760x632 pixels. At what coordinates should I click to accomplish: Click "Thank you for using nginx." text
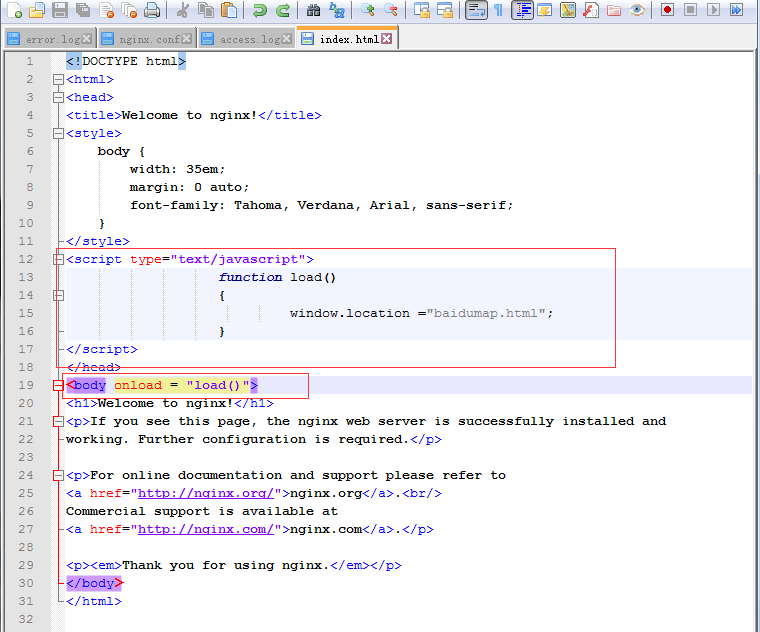(x=226, y=566)
